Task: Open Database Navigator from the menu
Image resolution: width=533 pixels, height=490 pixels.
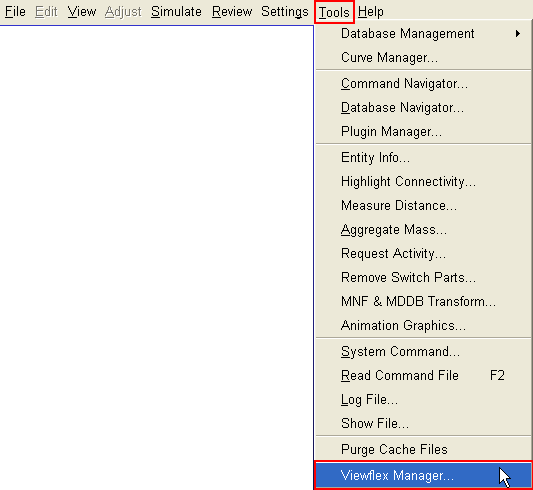Action: click(x=423, y=108)
